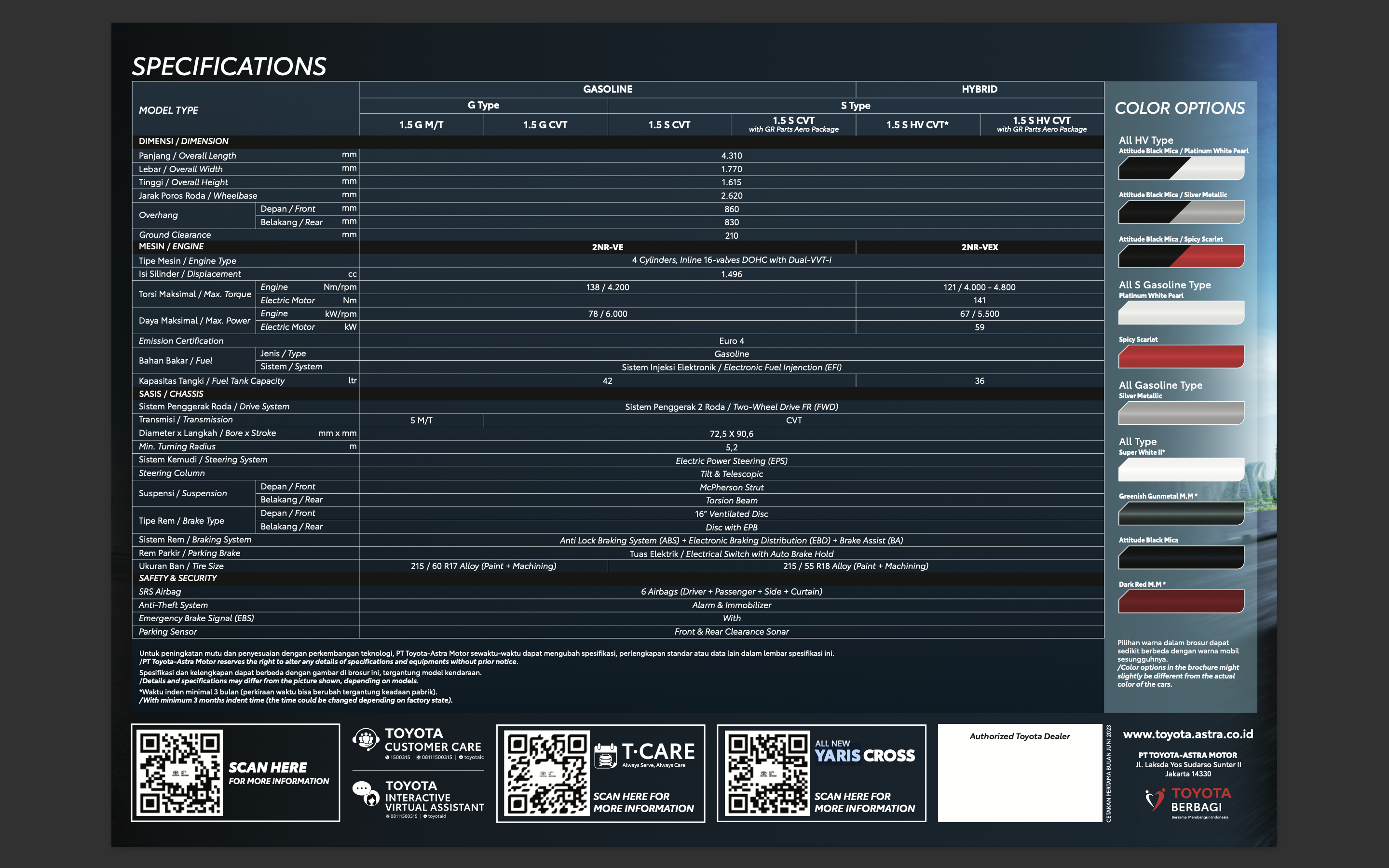1389x868 pixels.
Task: Select the Dark Red M.M color swatch
Action: pos(1181,601)
